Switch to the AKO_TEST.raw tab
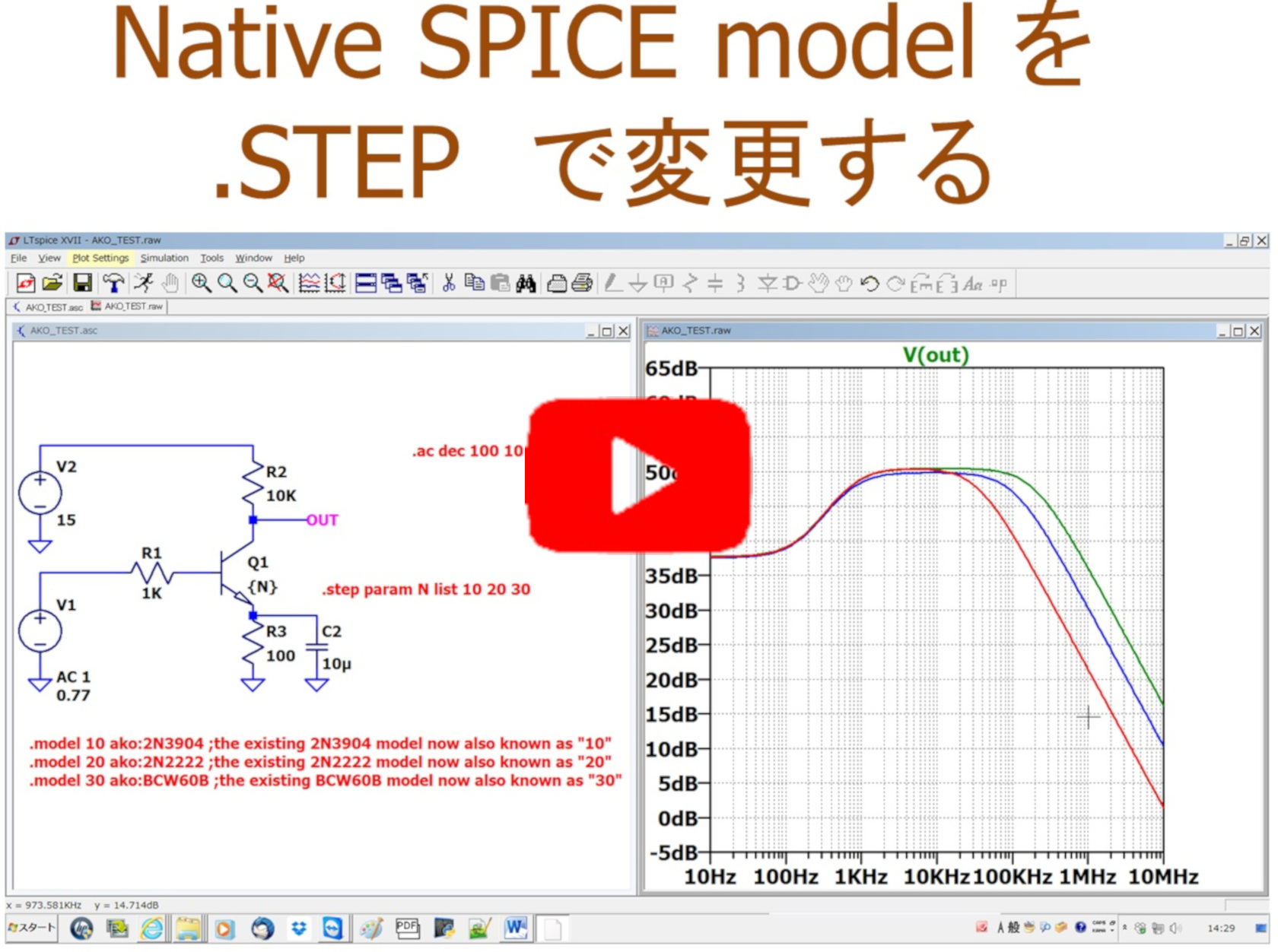 click(x=128, y=306)
